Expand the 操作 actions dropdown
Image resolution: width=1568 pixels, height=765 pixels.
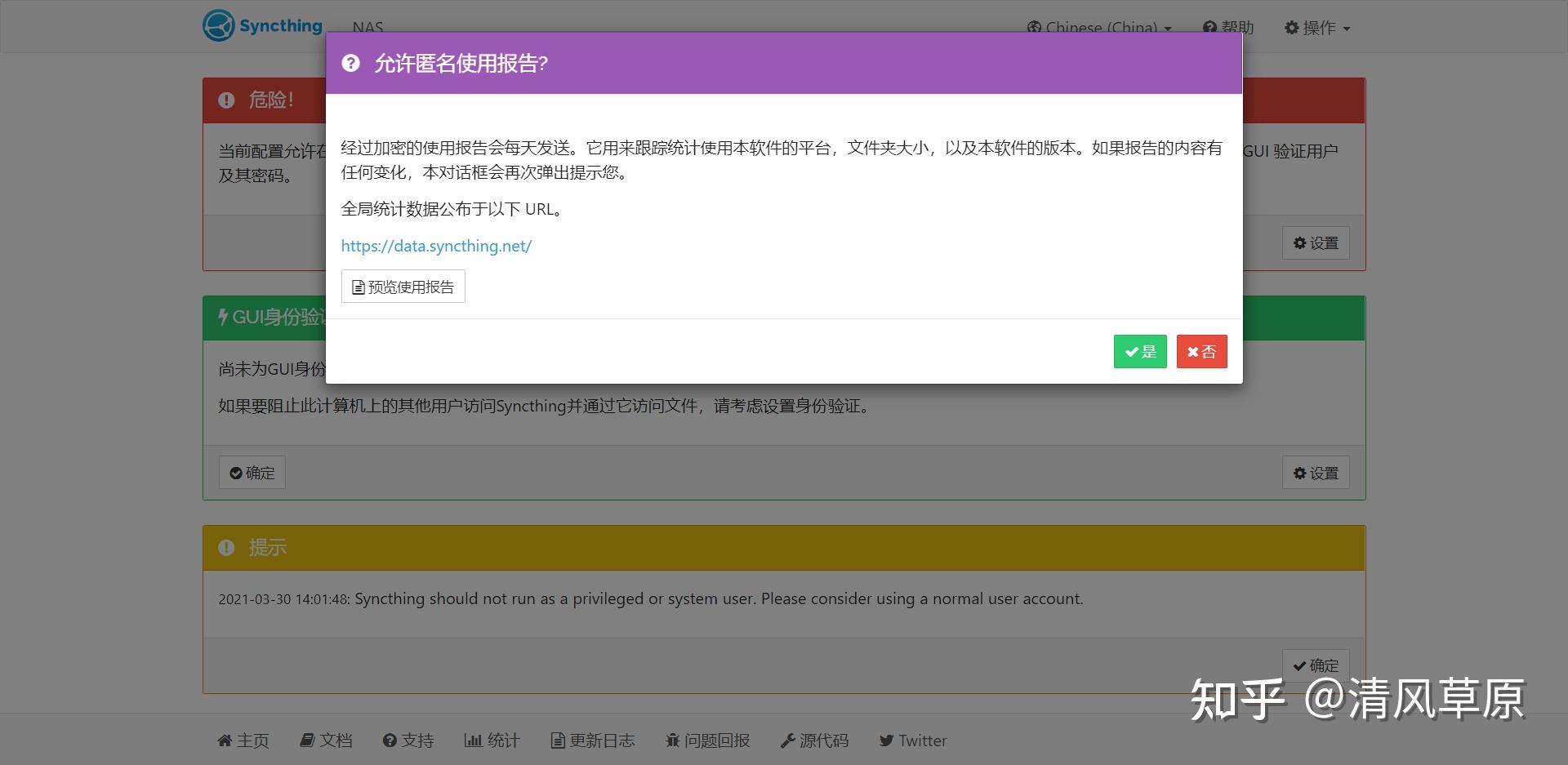(x=1316, y=27)
